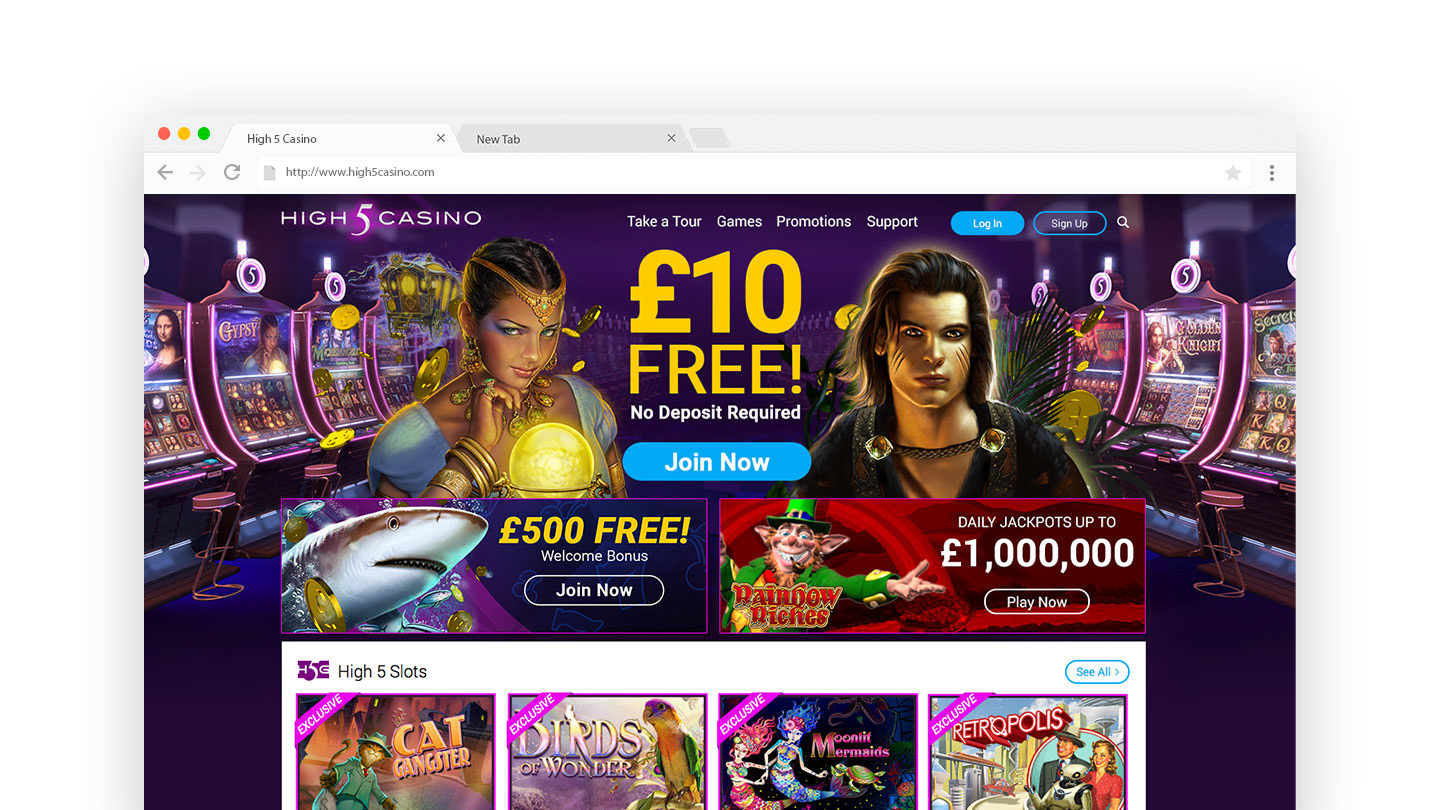The height and width of the screenshot is (810, 1440).
Task: Select Take a Tour in the navigation
Action: (x=664, y=222)
